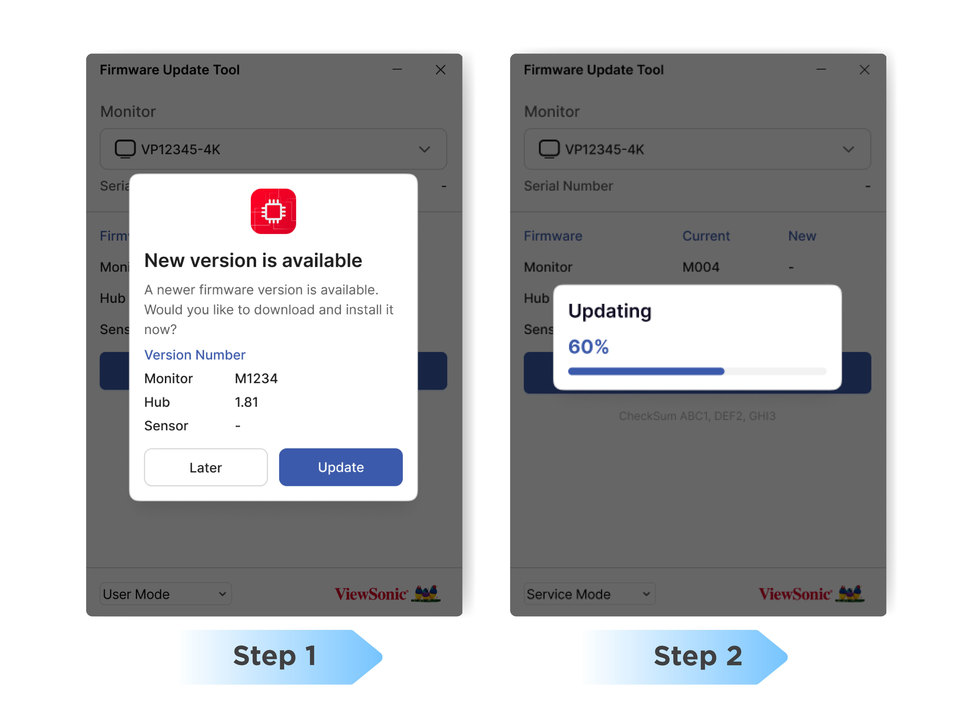Click the Version Number link
Viewport: 960px width, 720px height.
[x=195, y=354]
